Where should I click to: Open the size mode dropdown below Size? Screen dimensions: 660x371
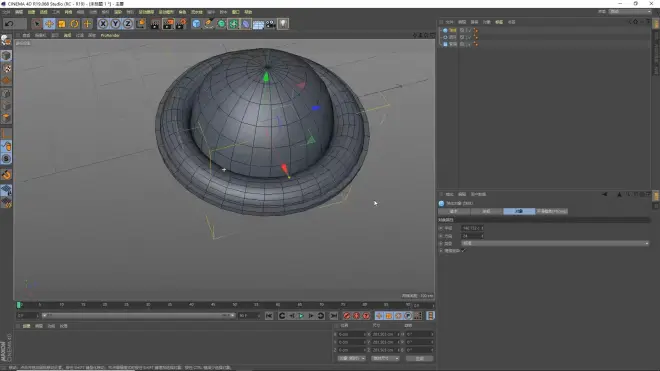(385, 358)
